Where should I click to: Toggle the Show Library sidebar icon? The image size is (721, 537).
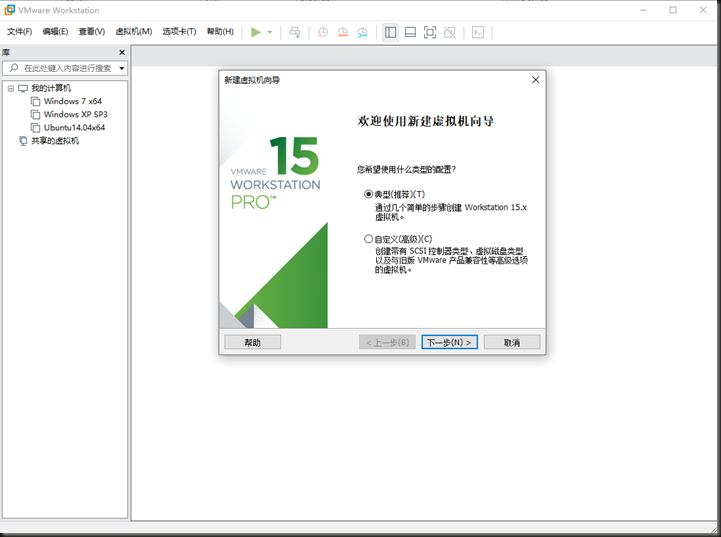[x=390, y=32]
